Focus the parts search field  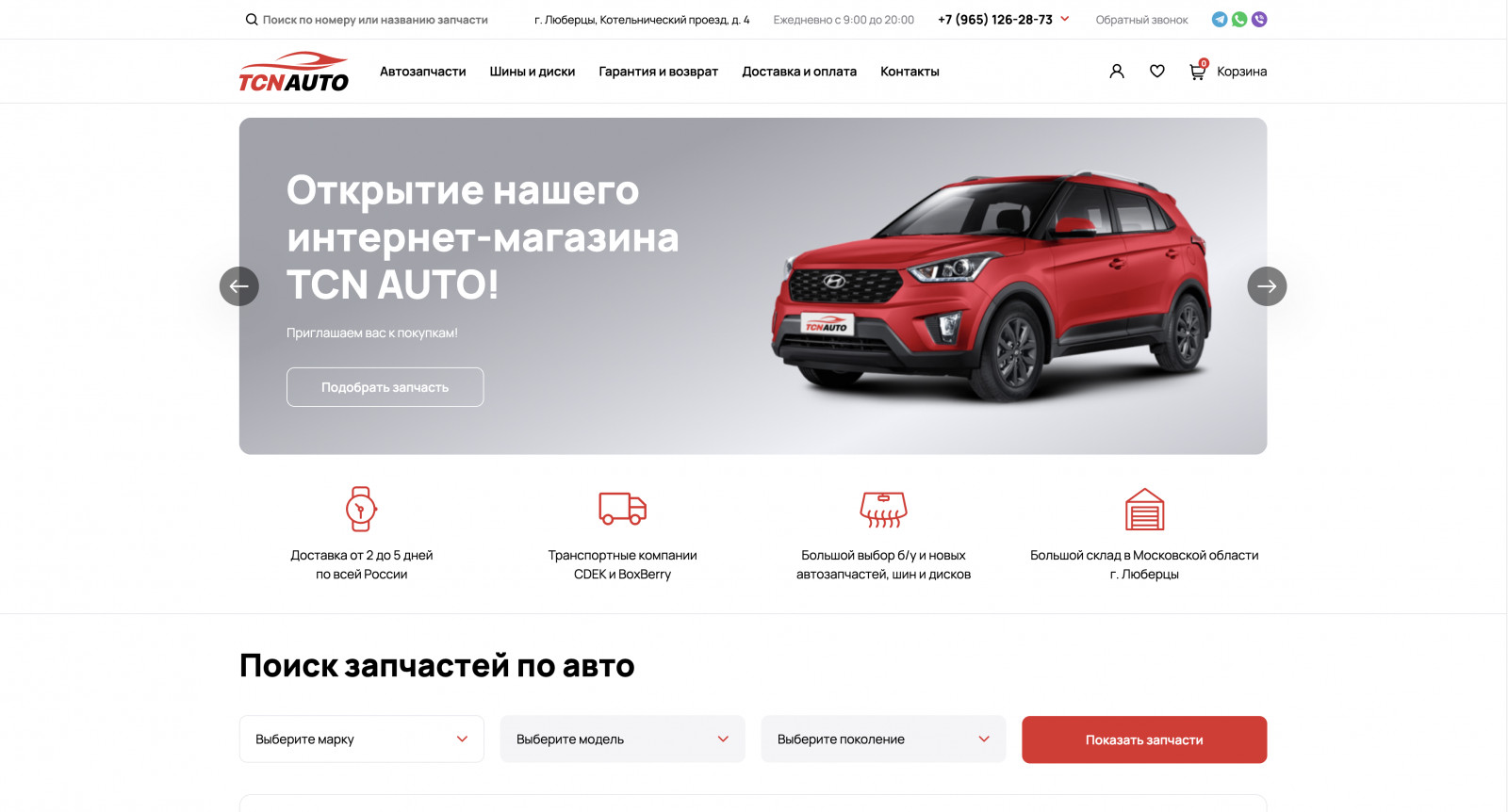click(x=367, y=20)
